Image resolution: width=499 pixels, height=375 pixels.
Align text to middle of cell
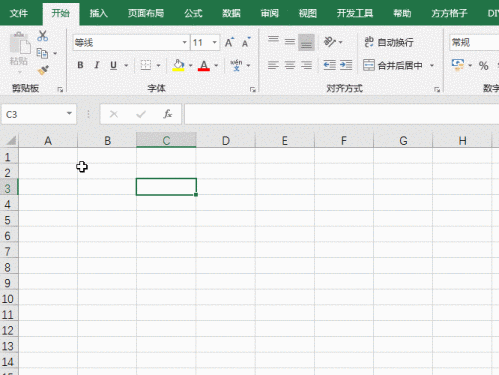(x=290, y=42)
